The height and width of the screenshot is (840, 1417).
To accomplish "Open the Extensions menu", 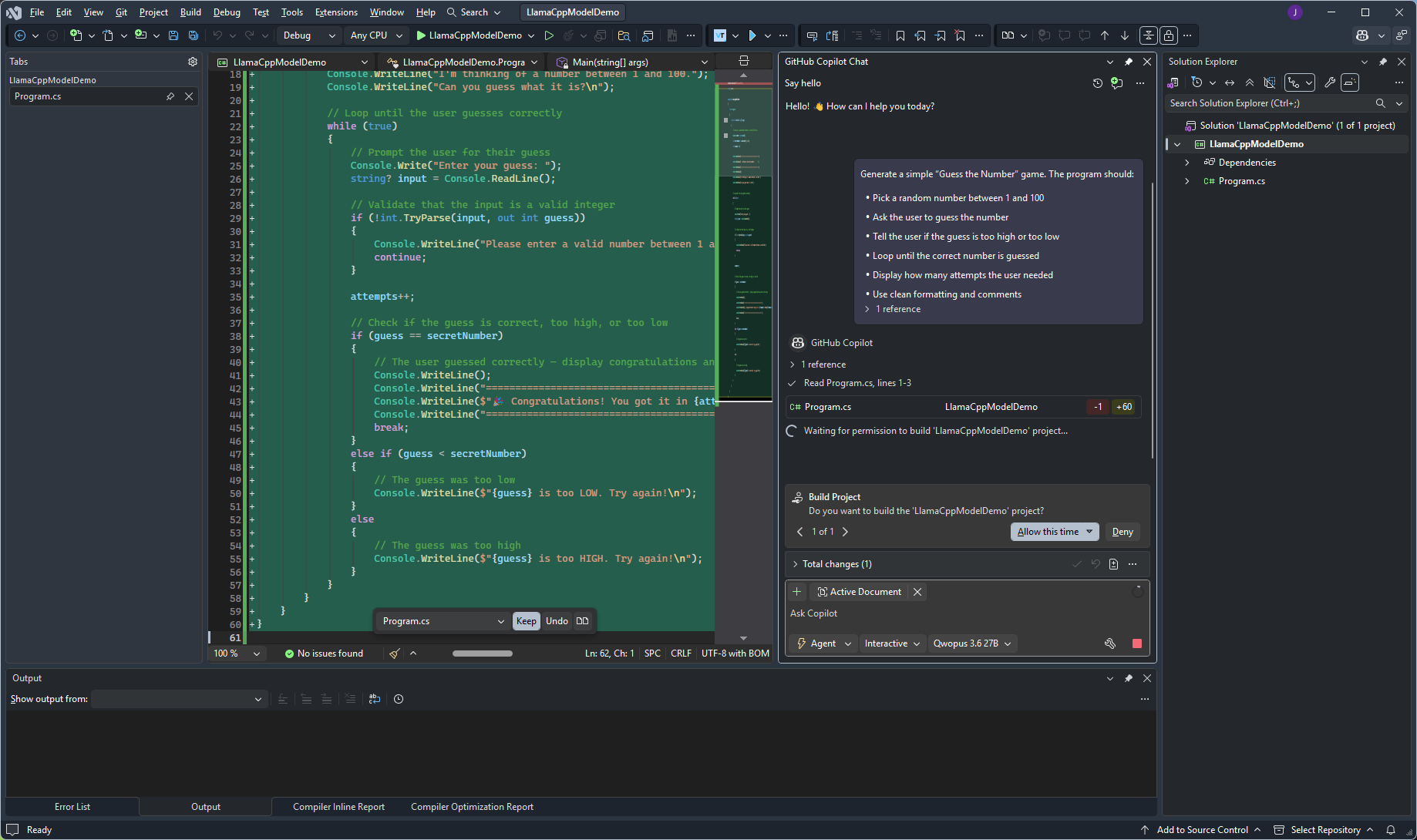I will coord(336,12).
